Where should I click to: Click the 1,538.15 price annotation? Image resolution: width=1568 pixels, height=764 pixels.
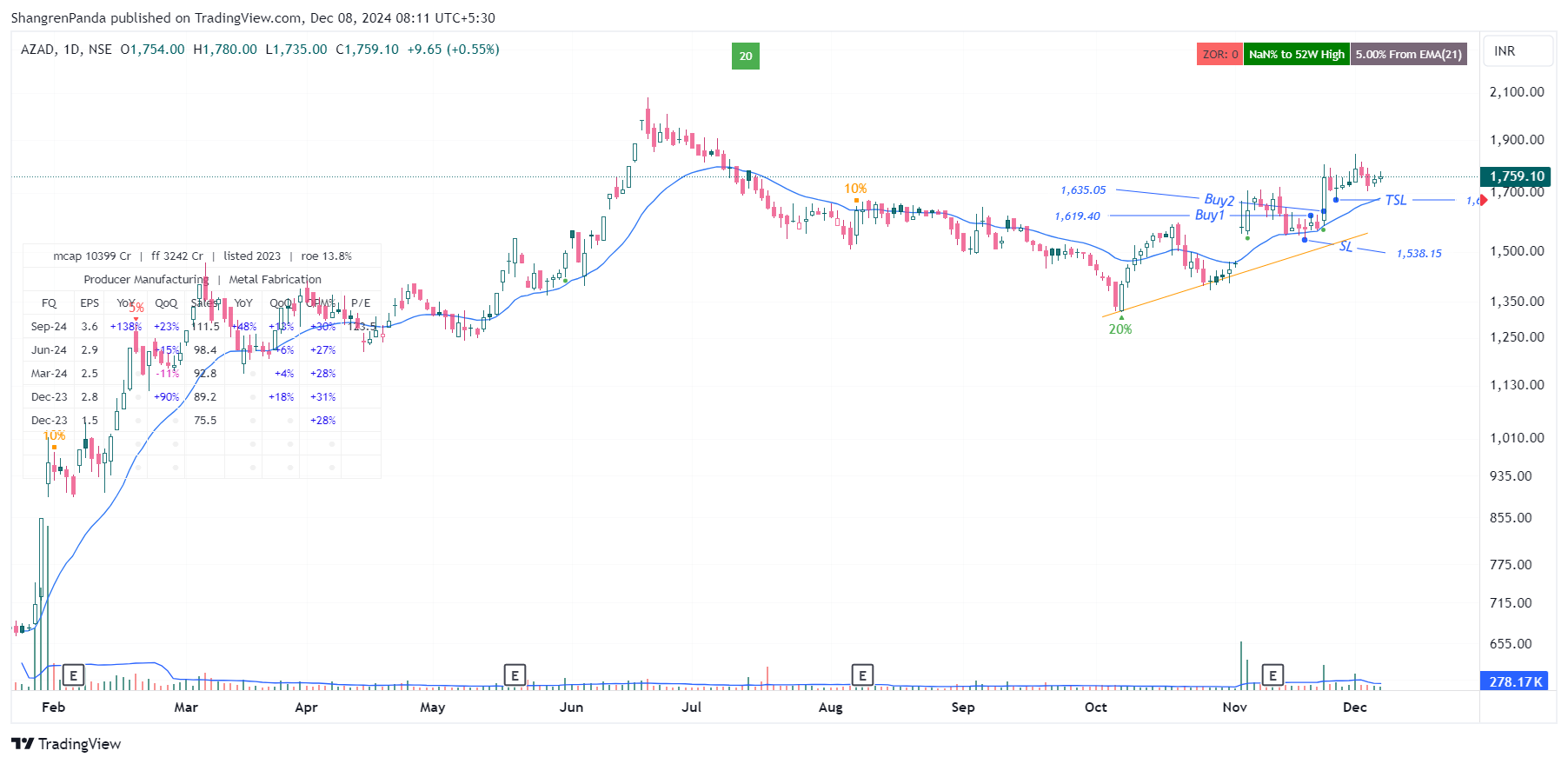click(x=1419, y=254)
